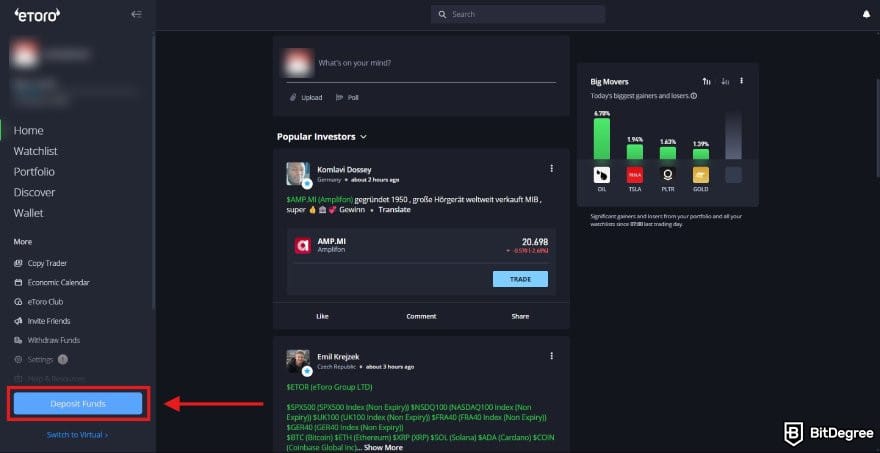Click the Emil Krejzek name
Screen dimensions: 880x453
(338, 357)
